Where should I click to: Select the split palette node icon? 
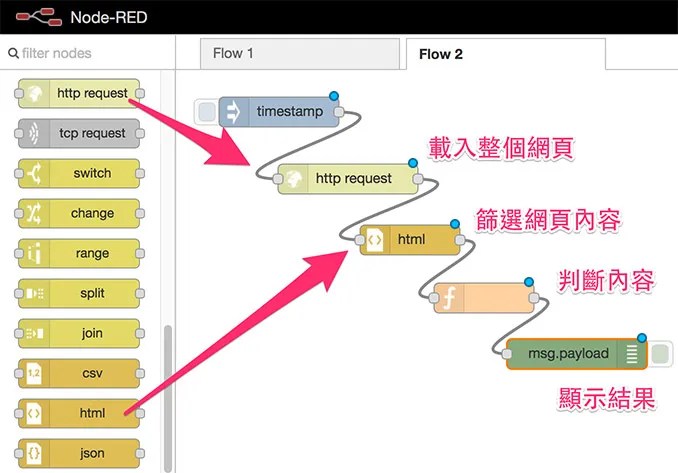pos(34,294)
